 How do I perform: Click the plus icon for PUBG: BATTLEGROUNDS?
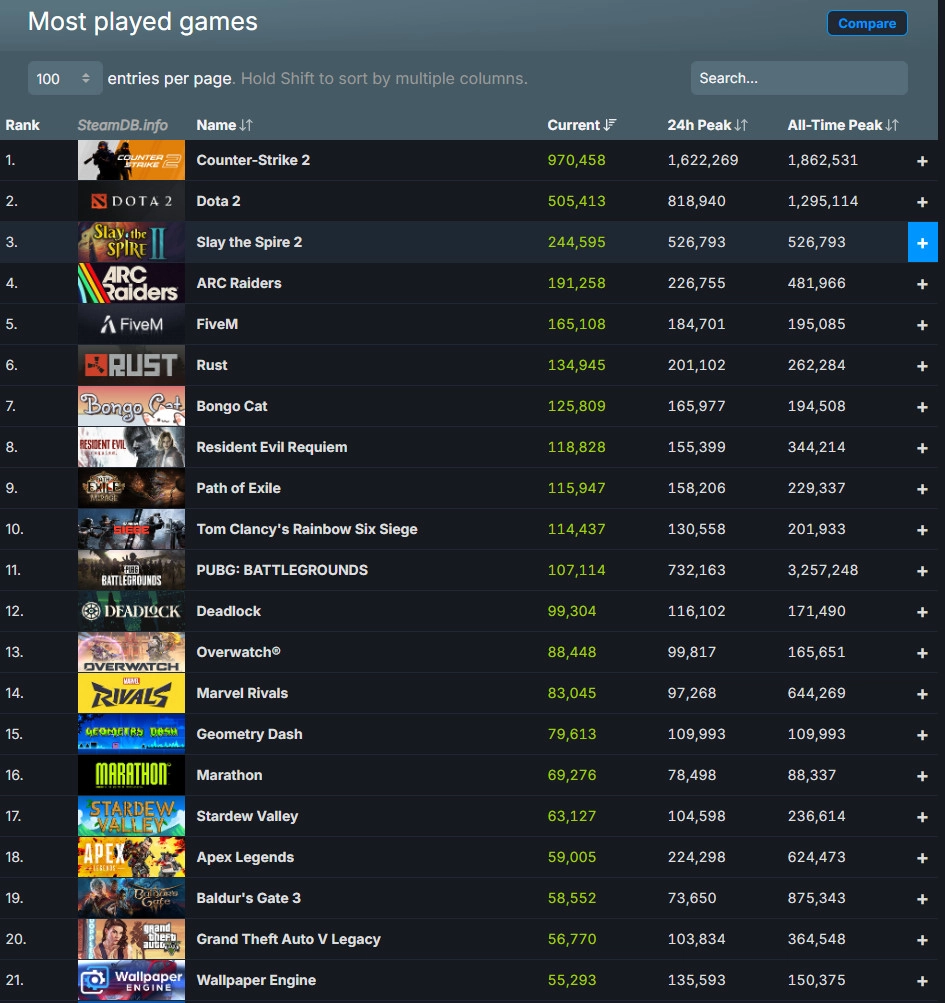pyautogui.click(x=922, y=571)
